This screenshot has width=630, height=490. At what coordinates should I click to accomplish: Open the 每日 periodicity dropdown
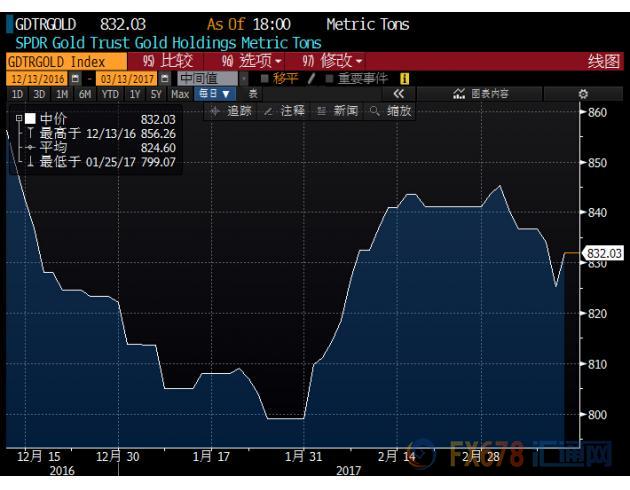pos(215,94)
